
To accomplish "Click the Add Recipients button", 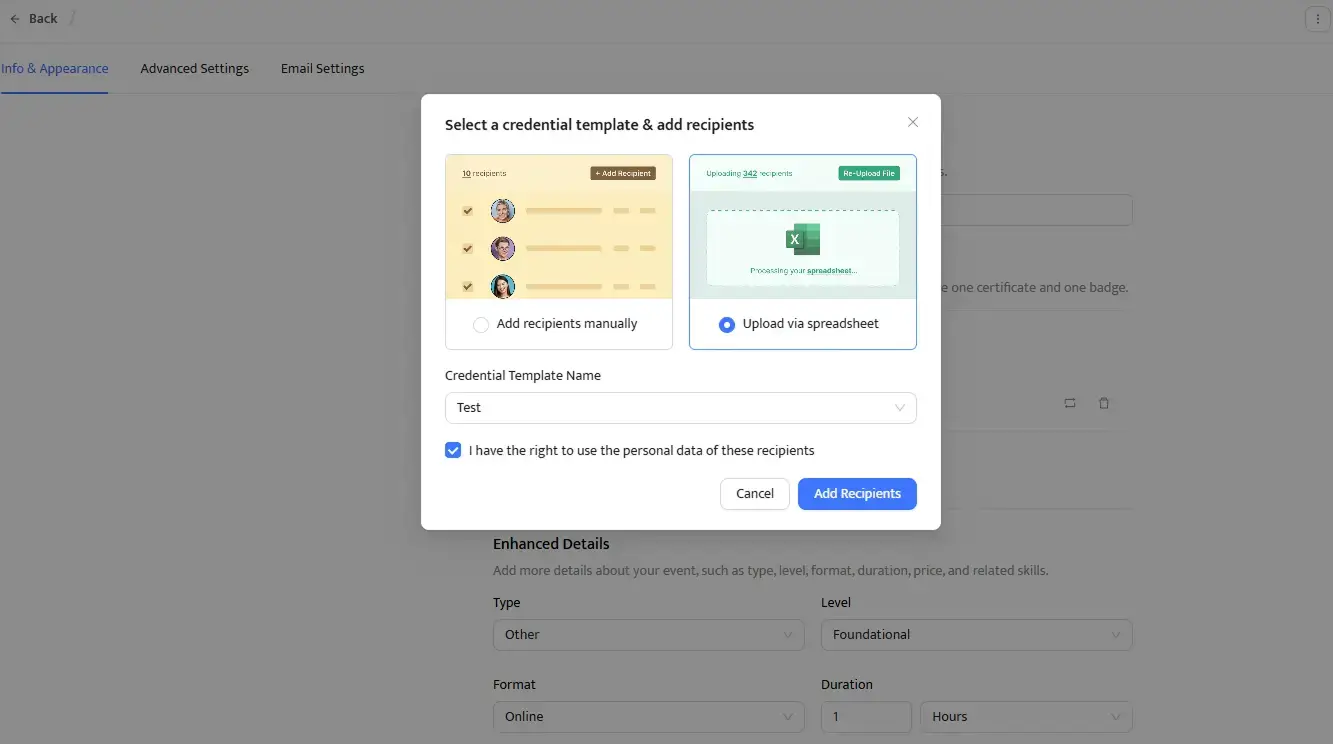I will tap(856, 493).
